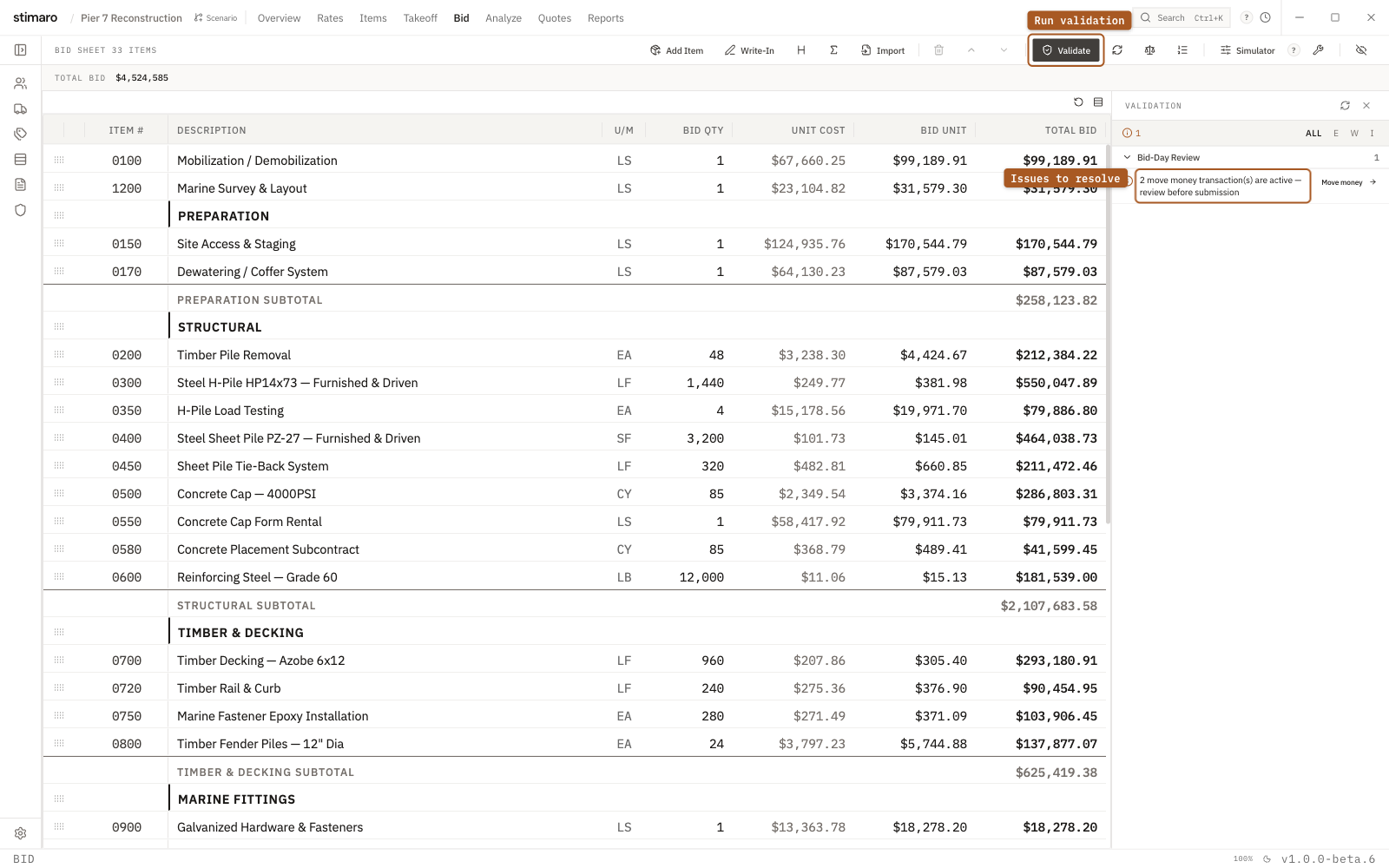The width and height of the screenshot is (1389, 868).
Task: Open the document icon in left sidebar
Action: pos(20,184)
